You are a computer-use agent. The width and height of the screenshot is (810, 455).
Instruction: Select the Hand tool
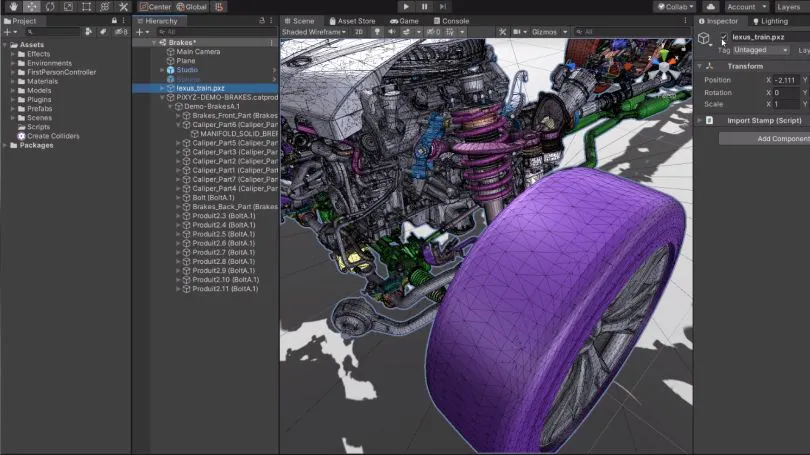(x=13, y=7)
